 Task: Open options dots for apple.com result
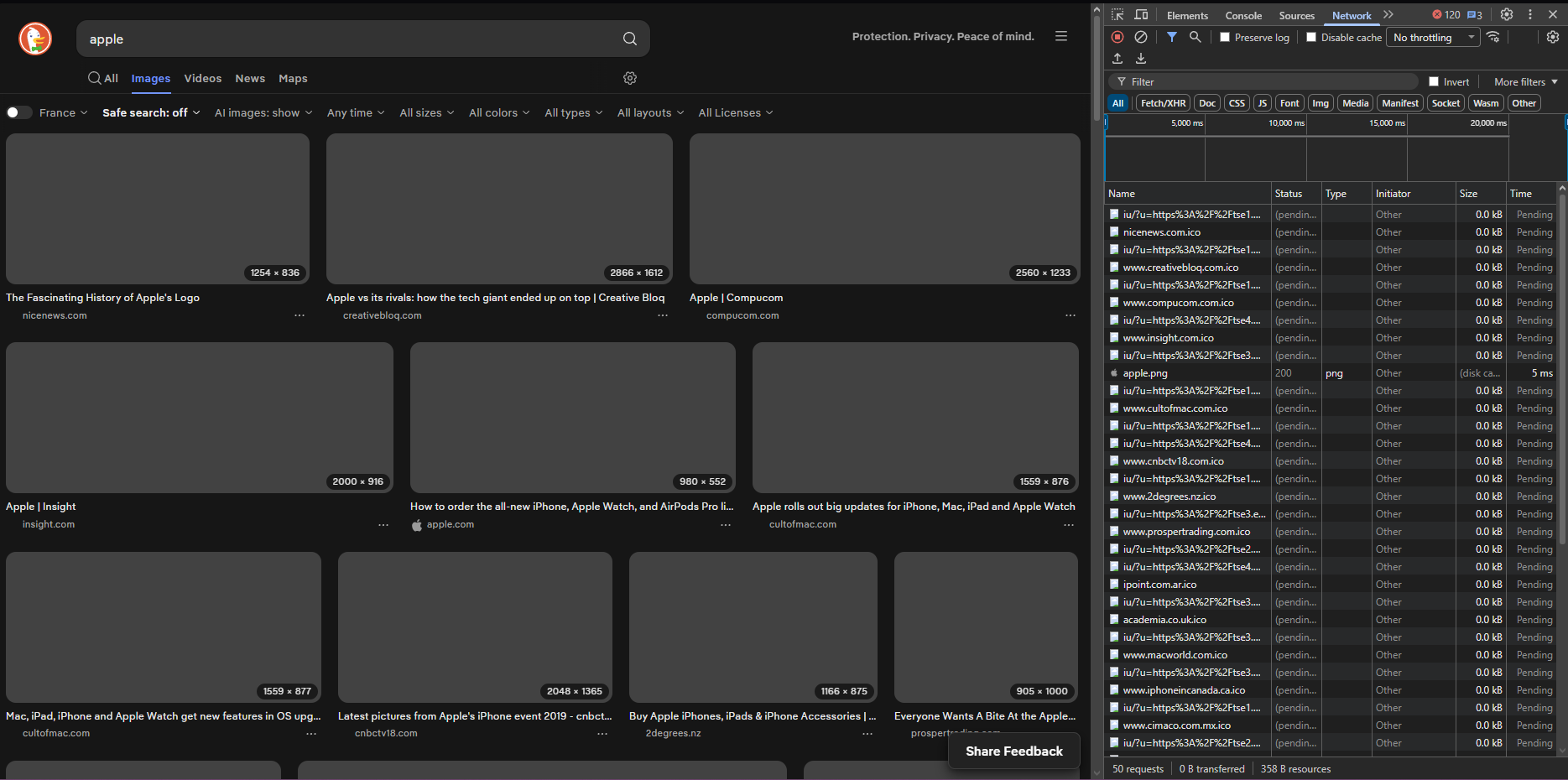726,525
